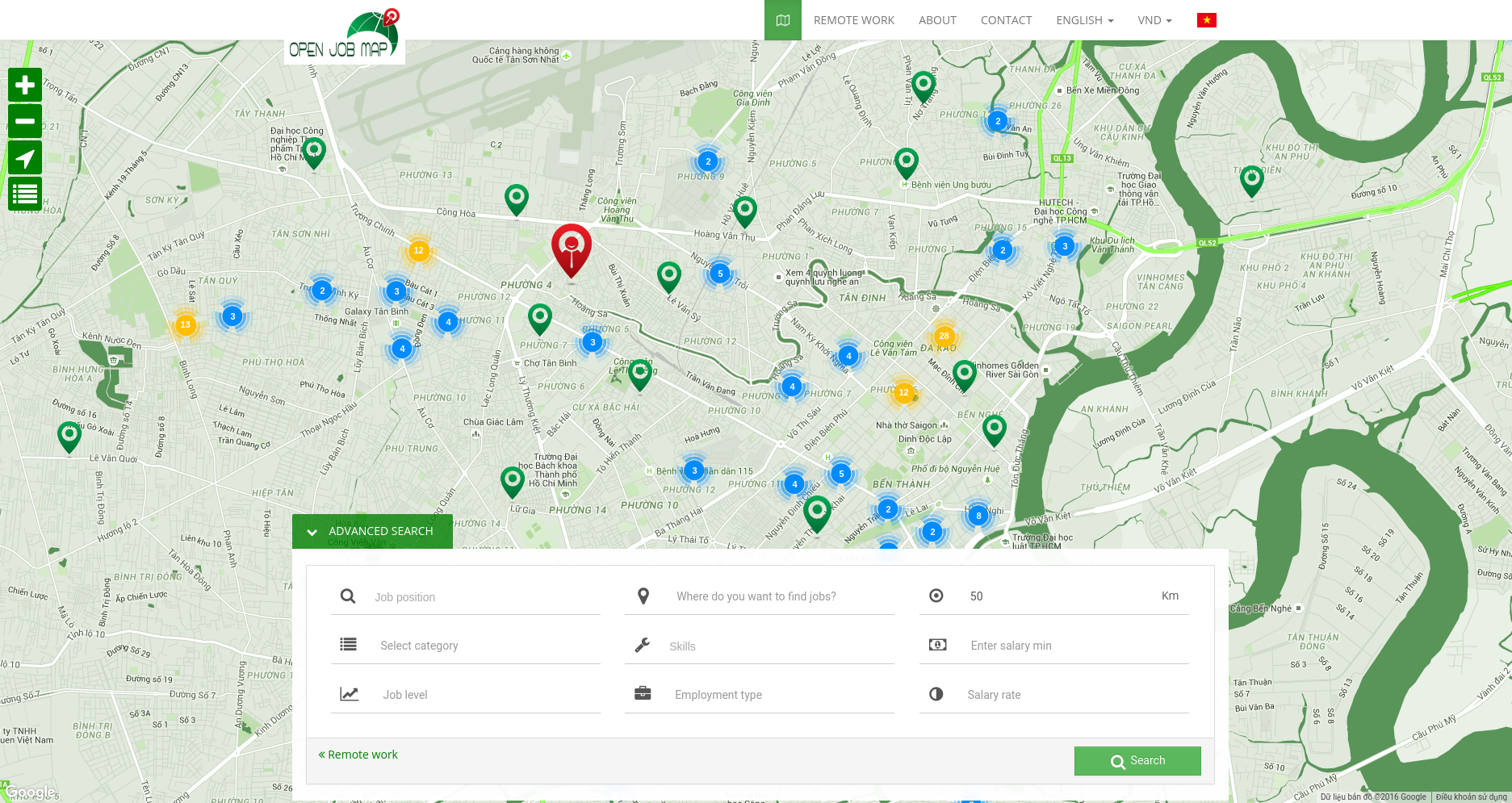The image size is (1512, 803).
Task: Click the zoom out minus button
Action: point(25,121)
